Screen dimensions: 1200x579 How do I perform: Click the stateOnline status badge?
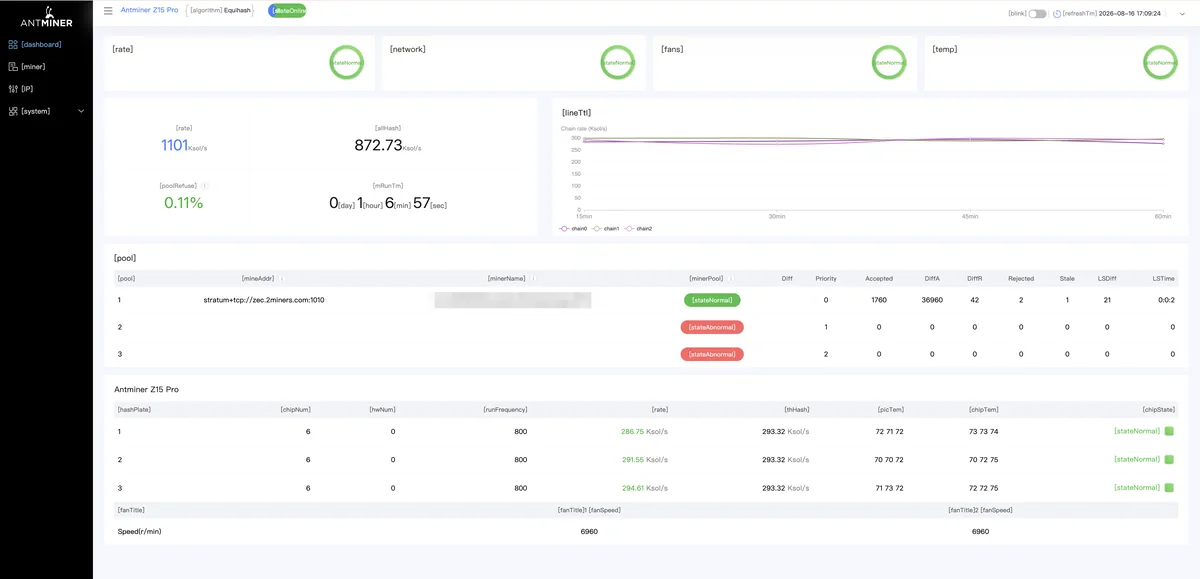[x=287, y=11]
